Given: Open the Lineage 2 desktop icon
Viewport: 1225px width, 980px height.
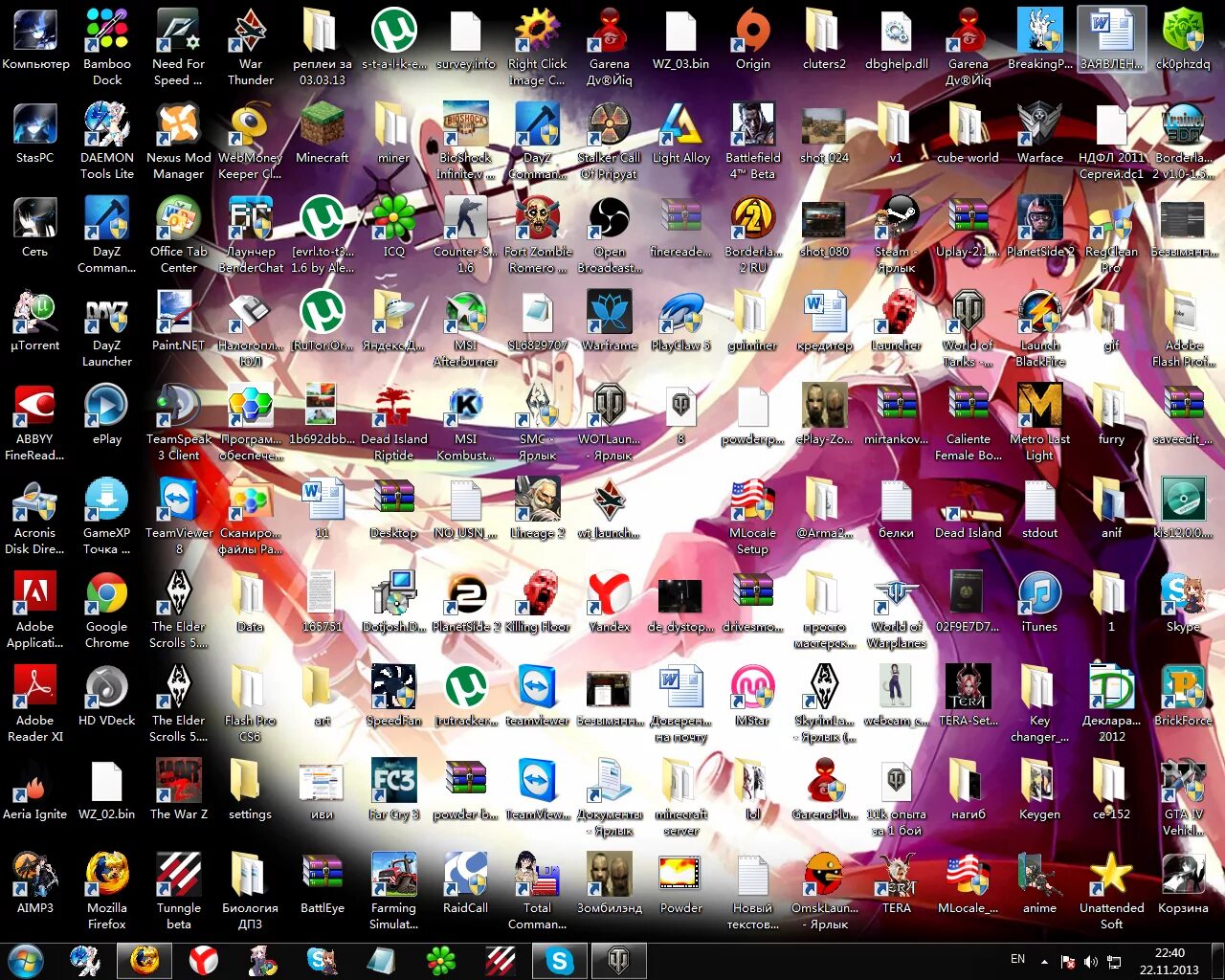Looking at the screenshot, I should (x=538, y=508).
